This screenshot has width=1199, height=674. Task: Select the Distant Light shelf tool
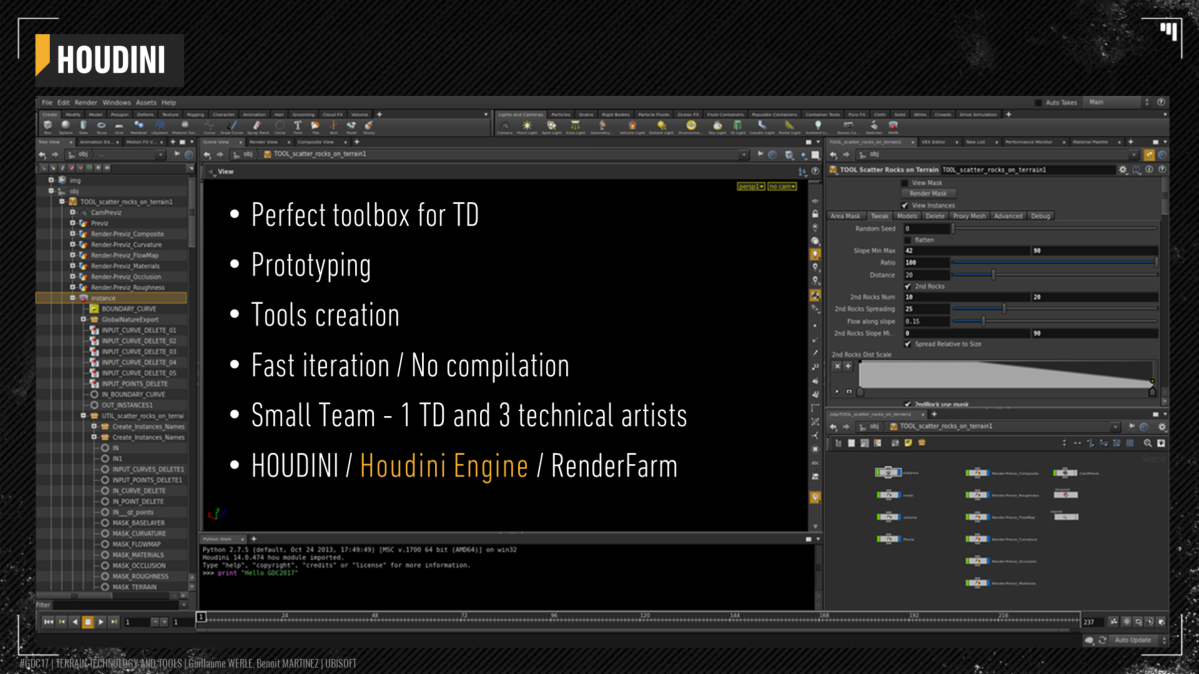[661, 127]
